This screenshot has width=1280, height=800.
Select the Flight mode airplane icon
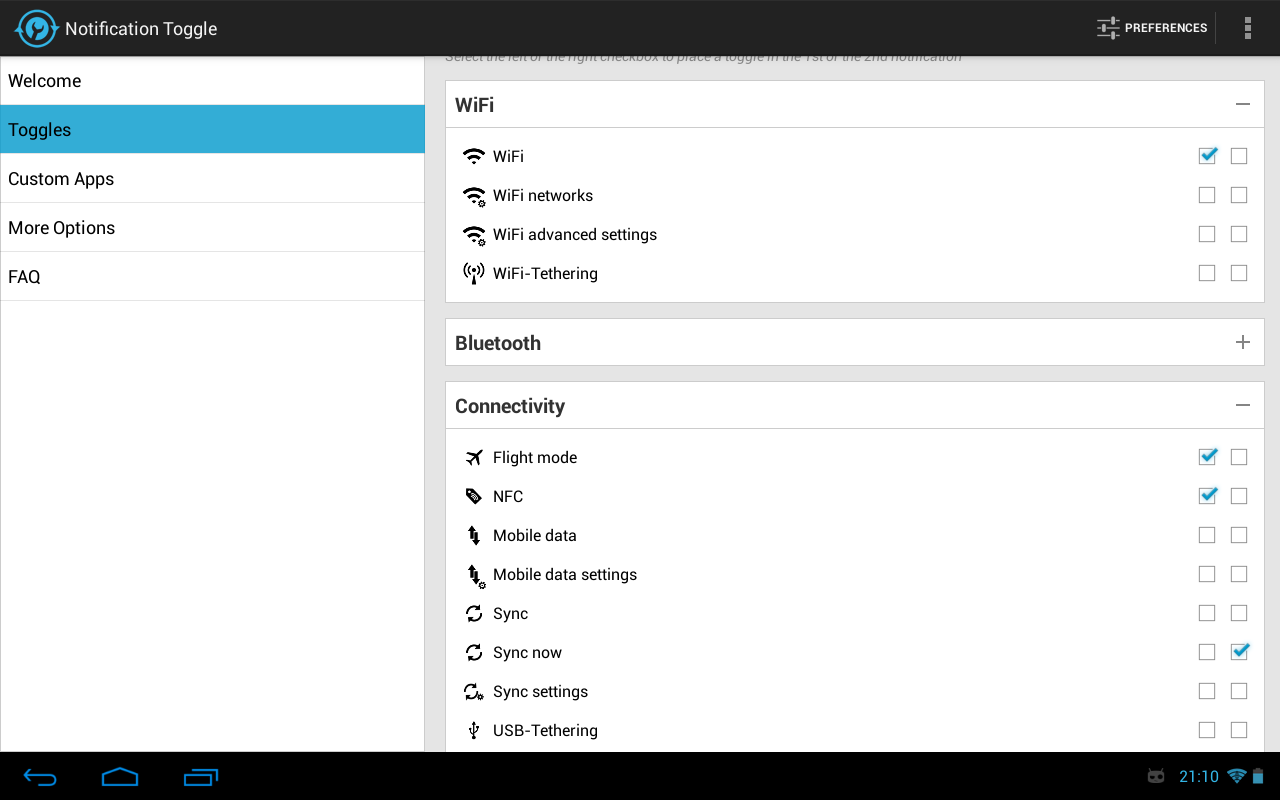(x=472, y=457)
